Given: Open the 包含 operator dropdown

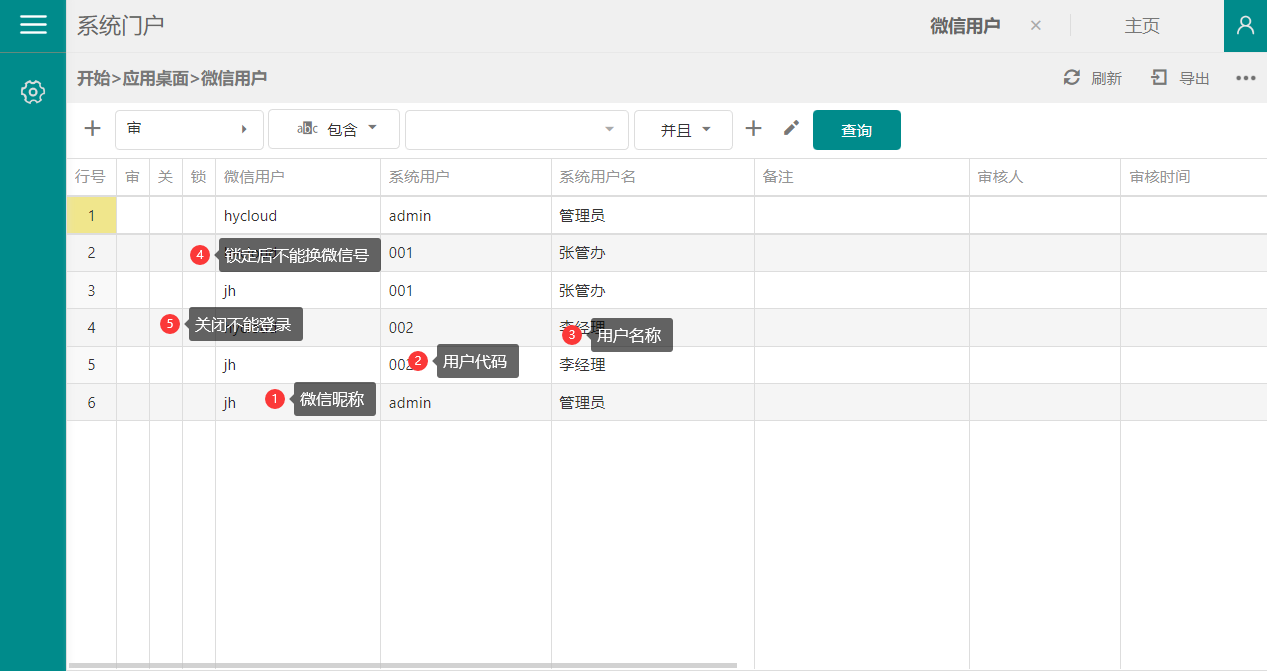Looking at the screenshot, I should [334, 130].
